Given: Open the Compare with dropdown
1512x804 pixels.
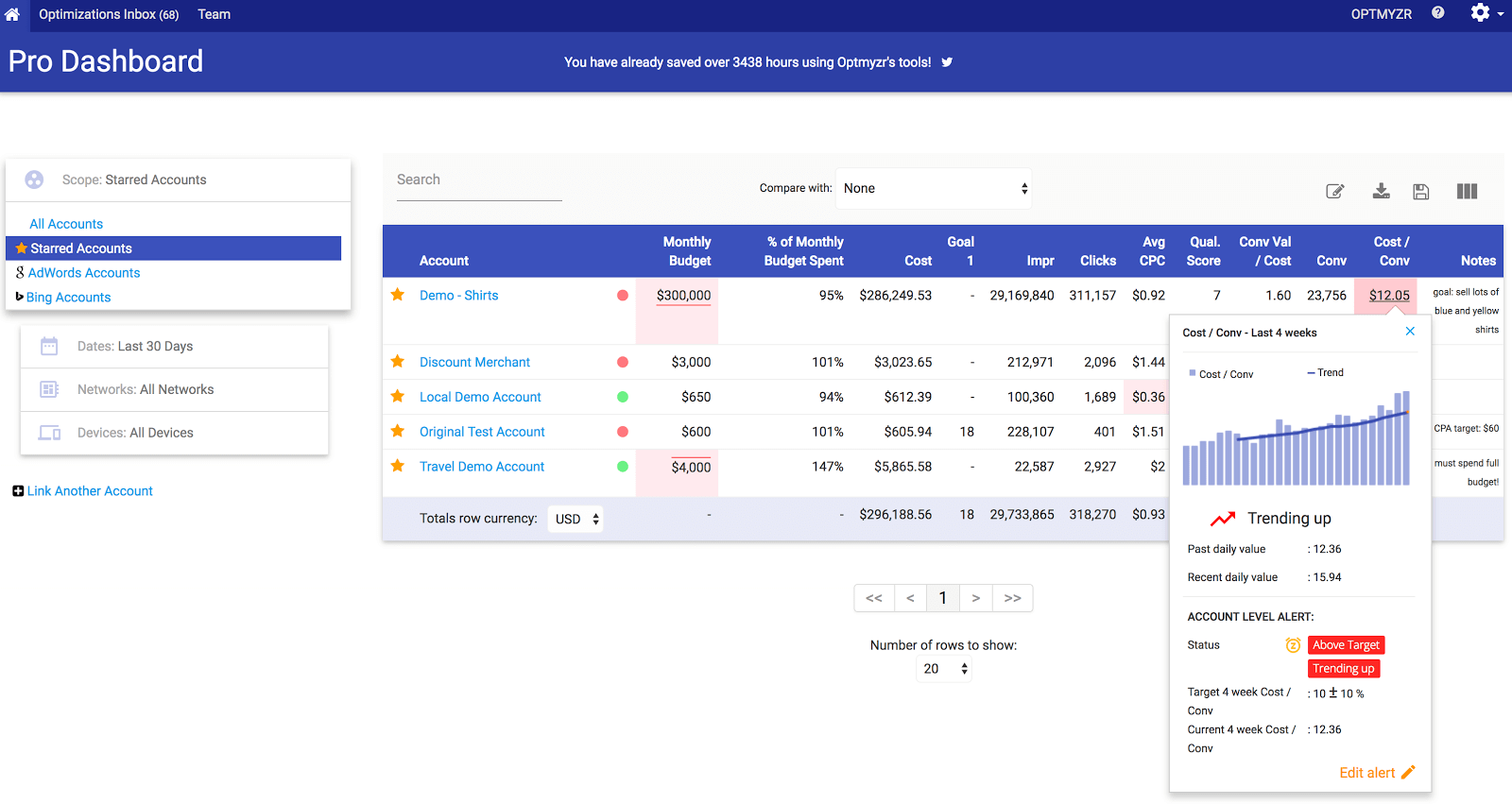Looking at the screenshot, I should tap(934, 189).
